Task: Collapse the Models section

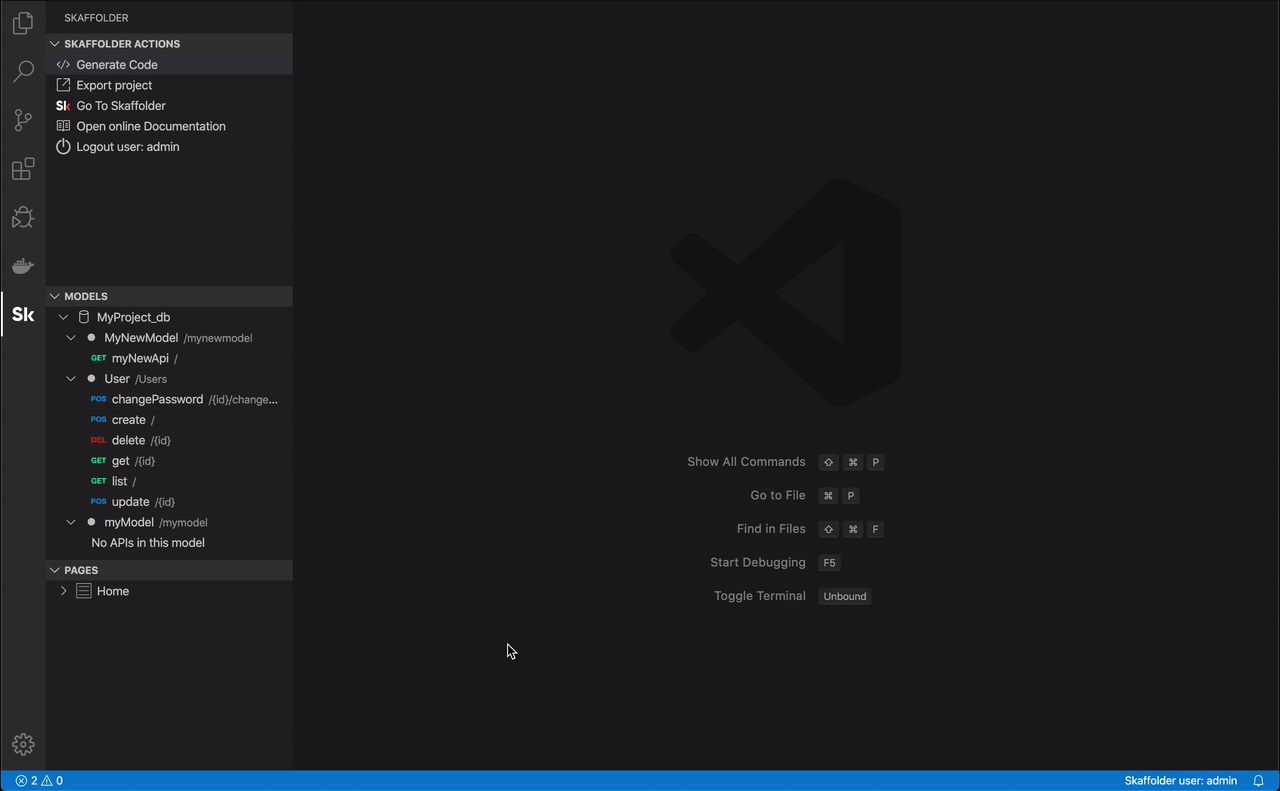Action: point(55,296)
